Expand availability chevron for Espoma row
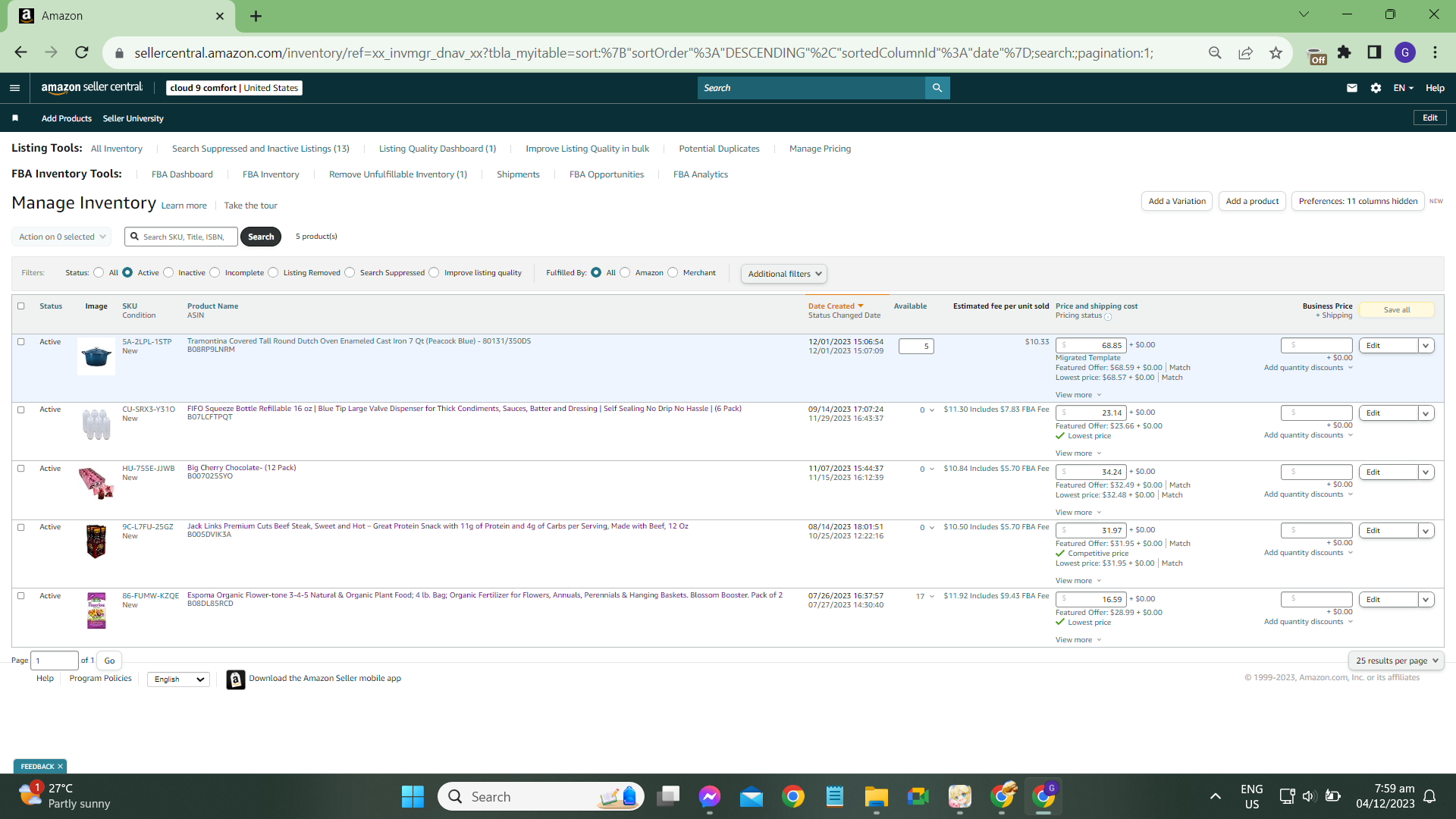The width and height of the screenshot is (1456, 819). click(932, 596)
